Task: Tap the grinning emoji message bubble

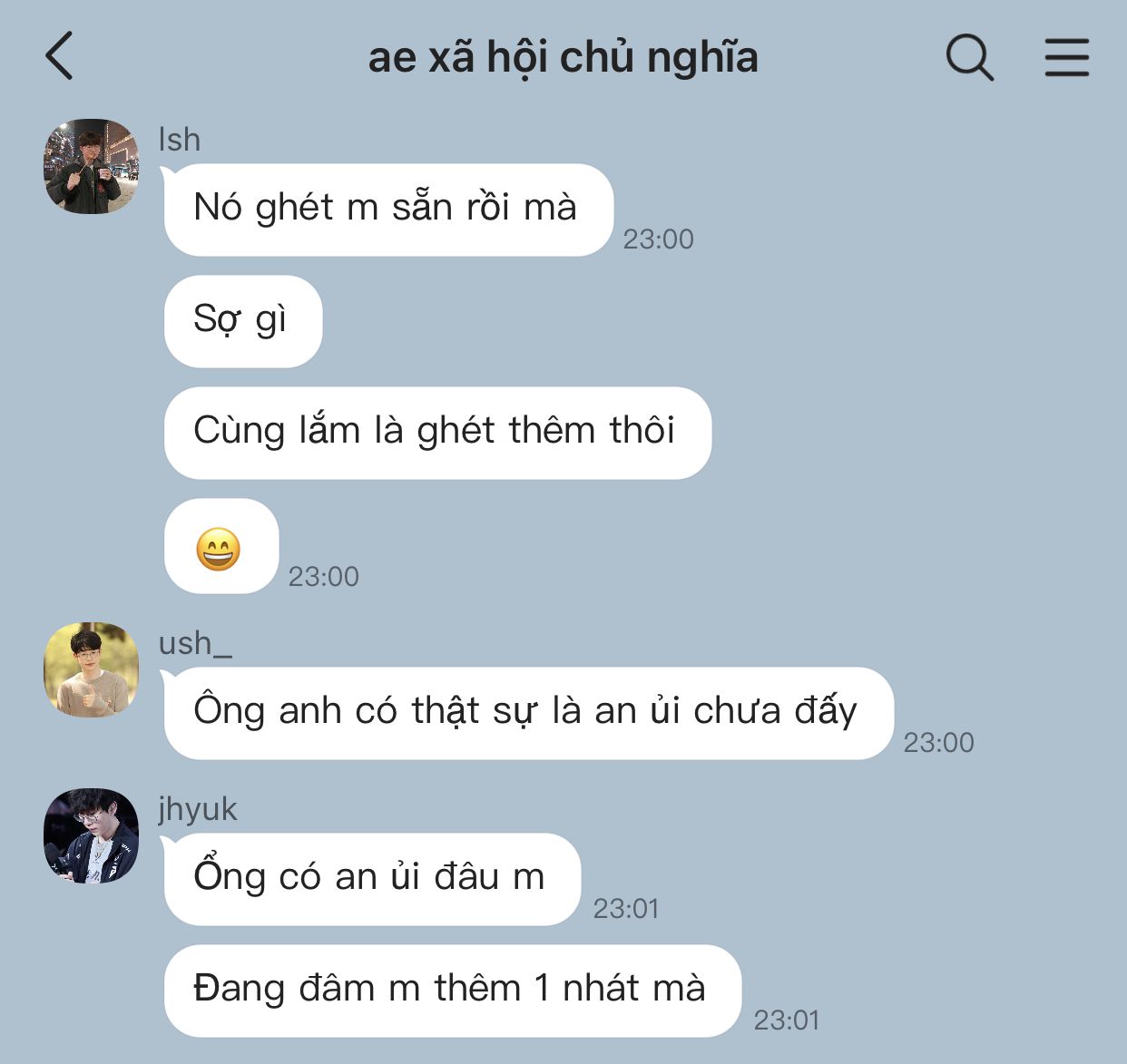Action: click(x=220, y=547)
